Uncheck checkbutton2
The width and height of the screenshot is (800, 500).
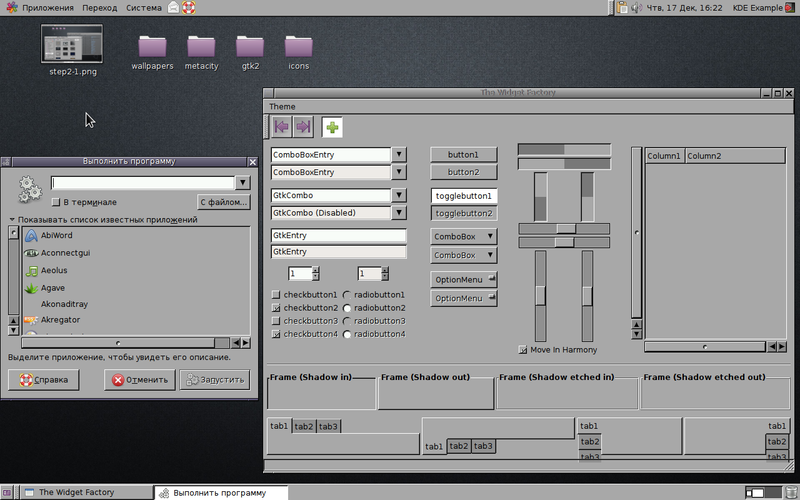pyautogui.click(x=276, y=308)
